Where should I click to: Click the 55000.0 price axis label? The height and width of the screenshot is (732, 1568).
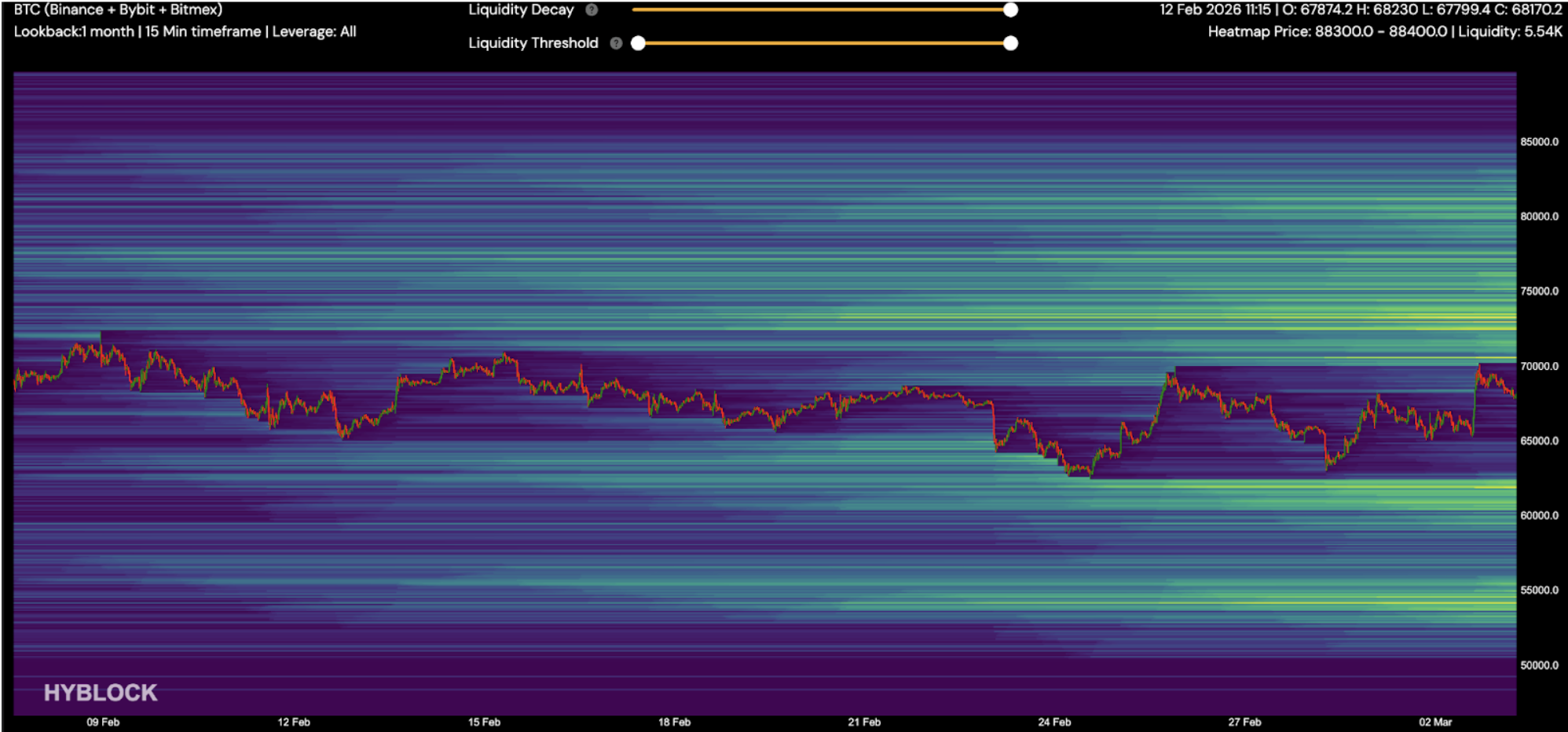tap(1540, 590)
